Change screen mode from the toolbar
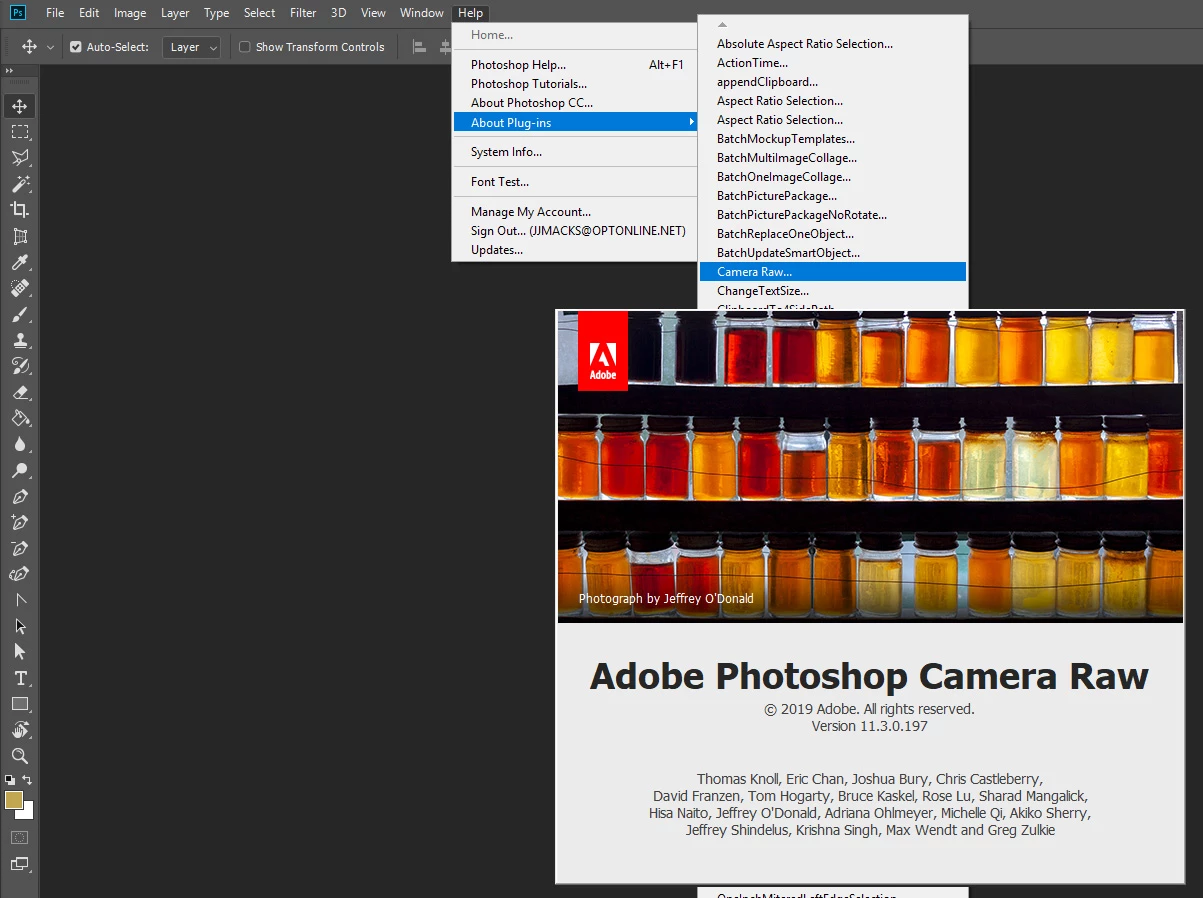1203x898 pixels. [20, 863]
